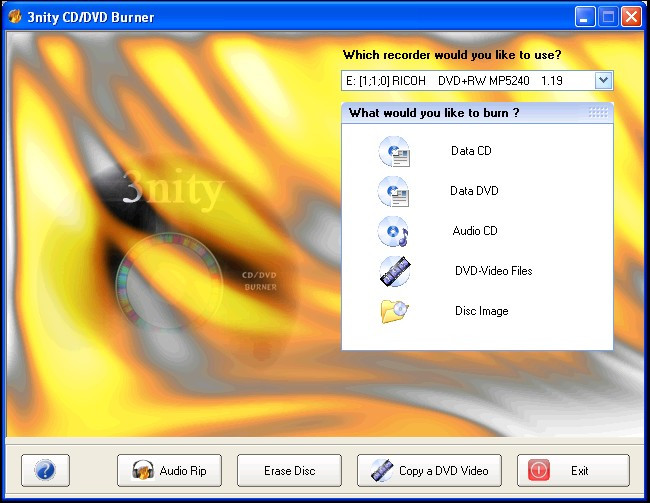This screenshot has width=650, height=503.
Task: Click the Data CD disc icon
Action: pyautogui.click(x=394, y=151)
